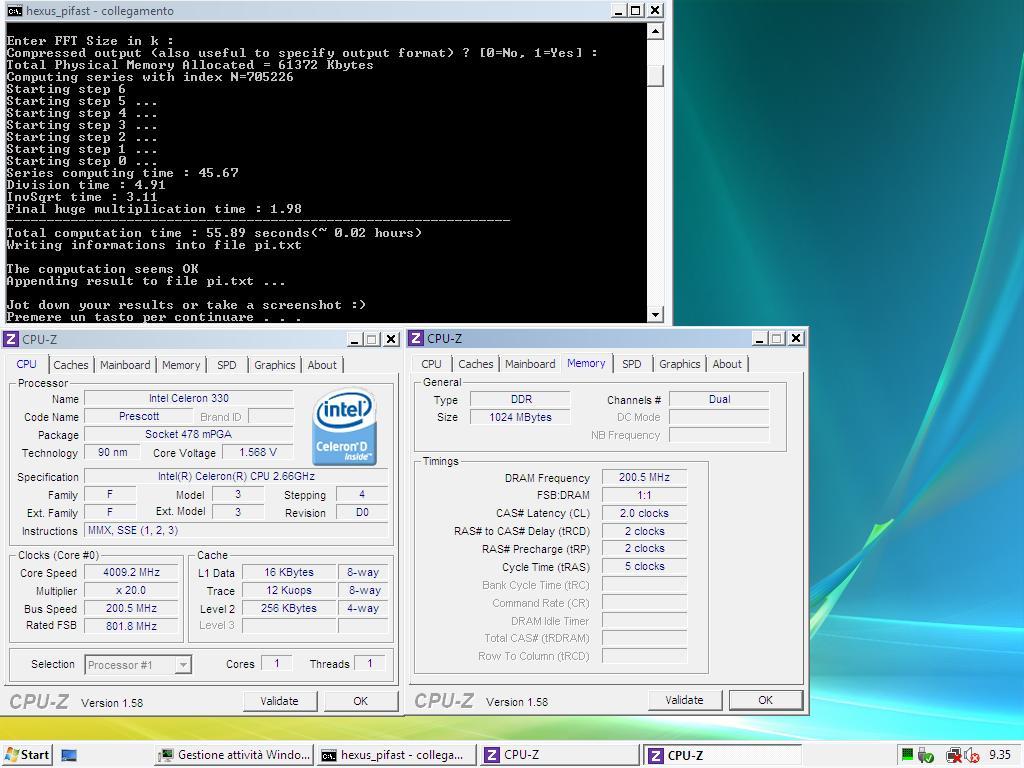Image resolution: width=1024 pixels, height=768 pixels.
Task: Click OK in right CPU-Z window
Action: (765, 699)
